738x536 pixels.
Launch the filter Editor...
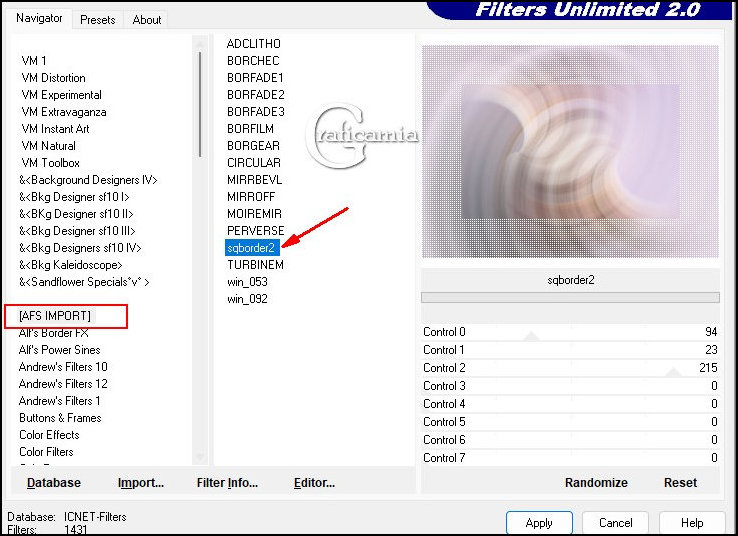pyautogui.click(x=314, y=482)
